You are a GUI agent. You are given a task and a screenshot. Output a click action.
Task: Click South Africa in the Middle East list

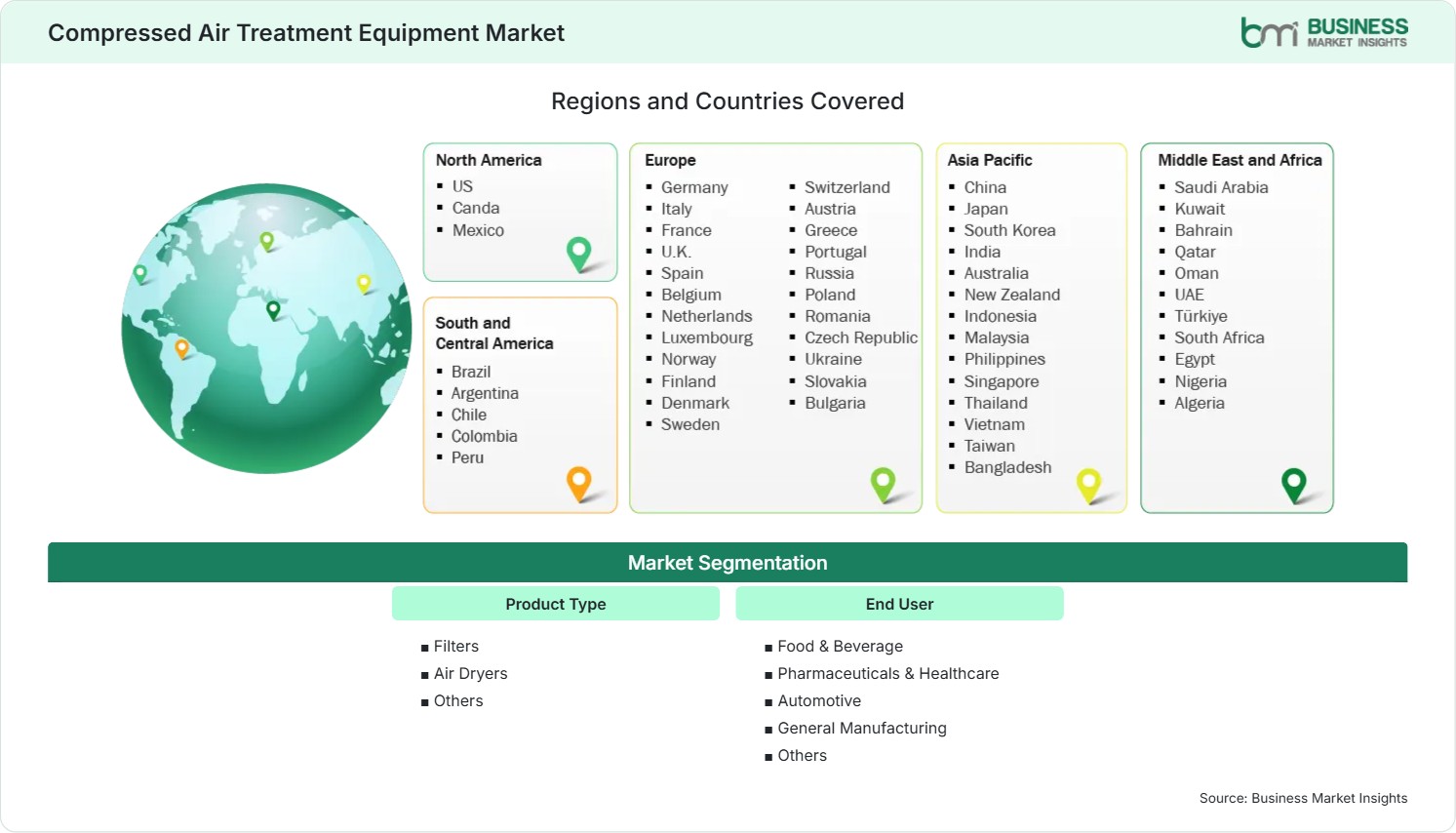pyautogui.click(x=1219, y=337)
